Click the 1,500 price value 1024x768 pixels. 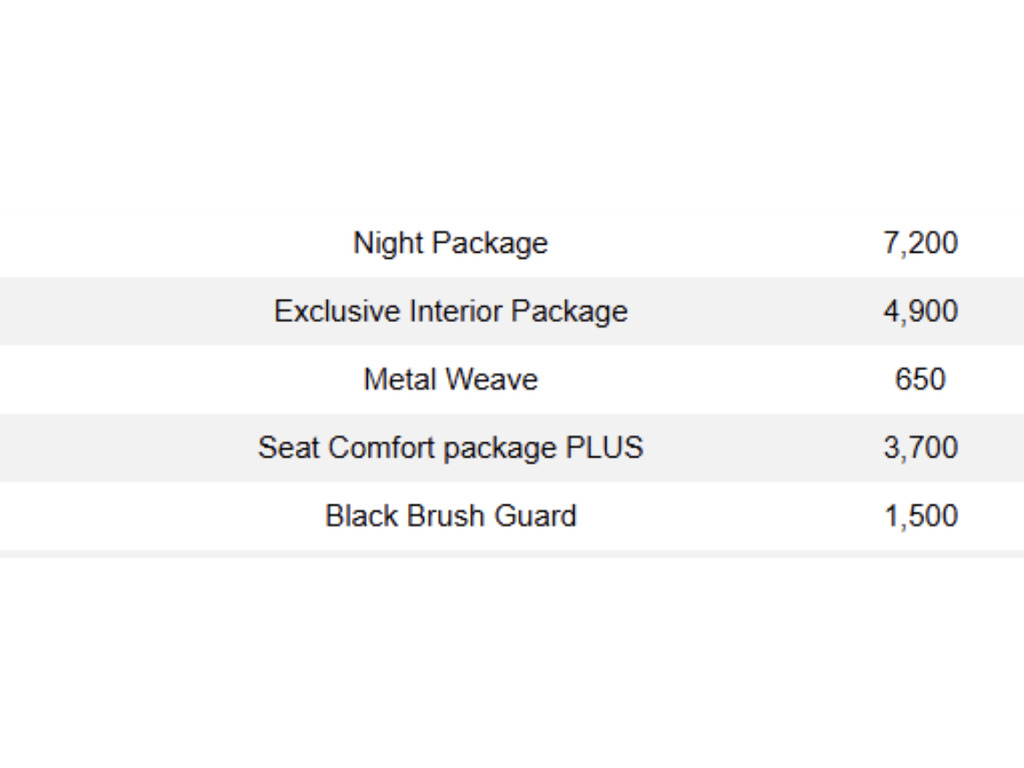click(920, 515)
